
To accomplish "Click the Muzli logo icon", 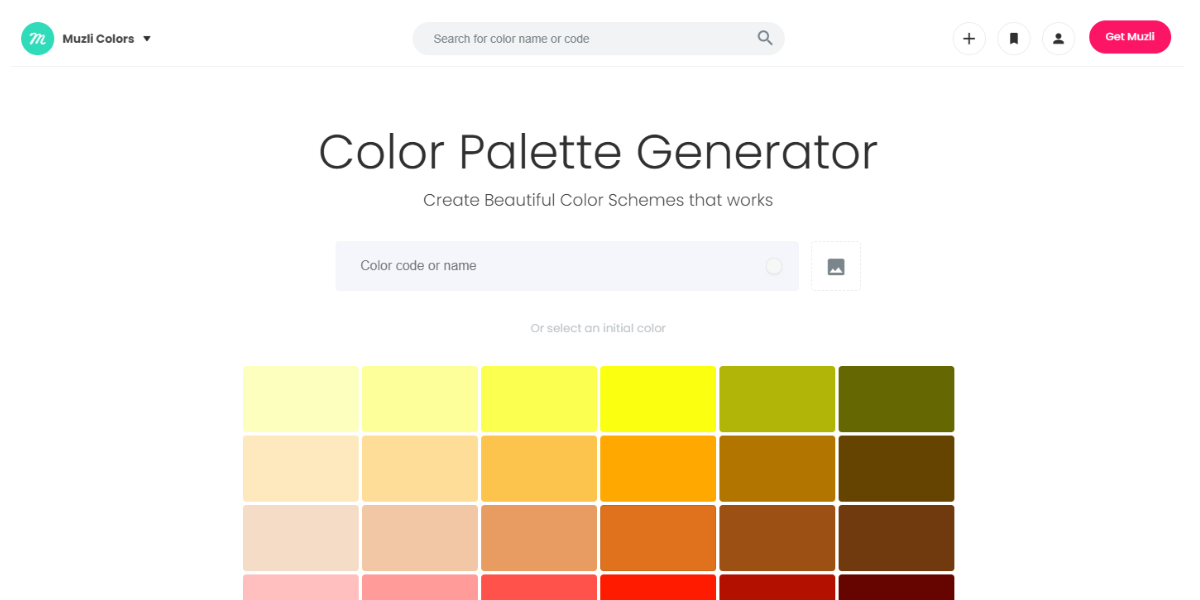I will 37,38.
